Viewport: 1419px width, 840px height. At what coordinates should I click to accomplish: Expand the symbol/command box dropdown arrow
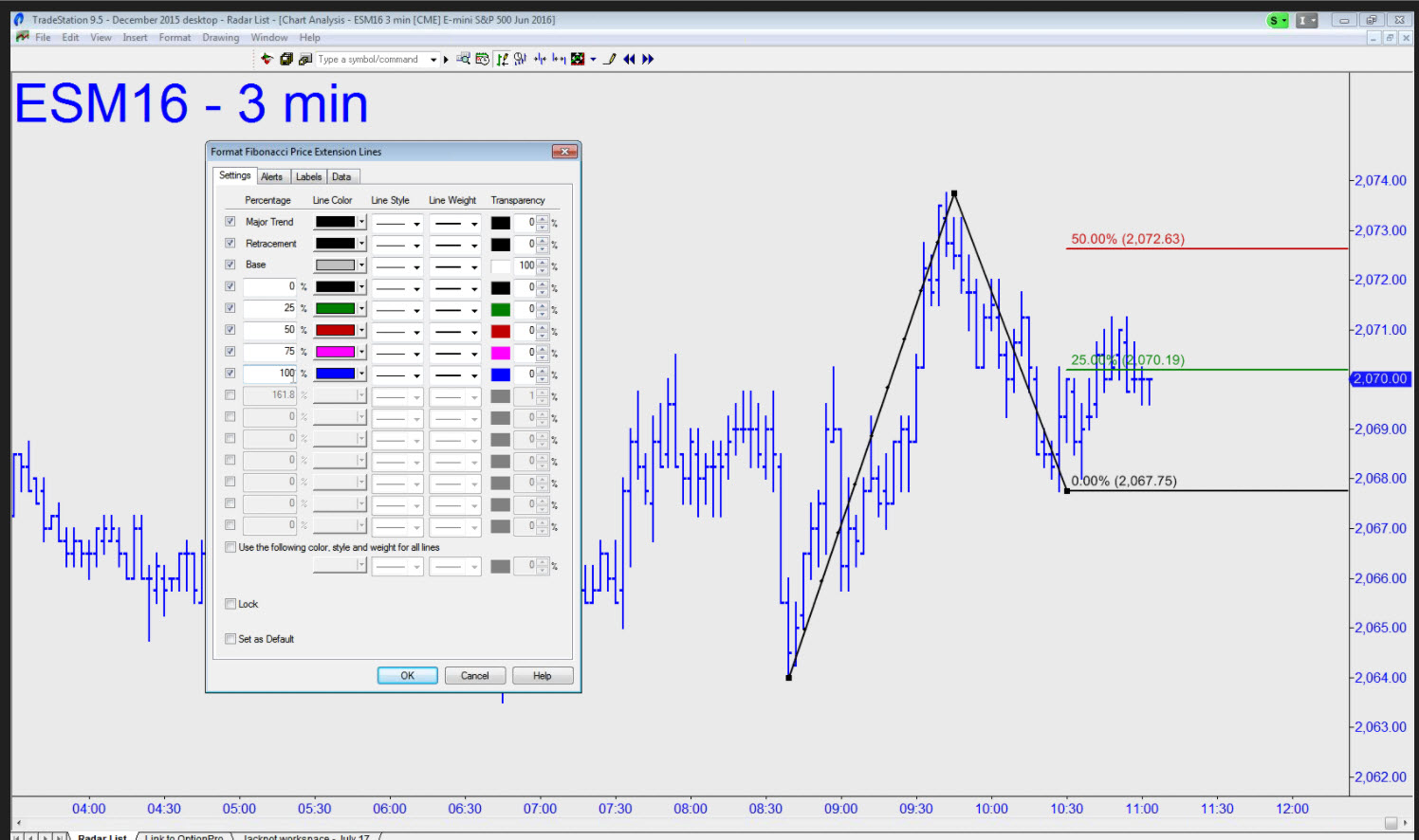(x=433, y=60)
